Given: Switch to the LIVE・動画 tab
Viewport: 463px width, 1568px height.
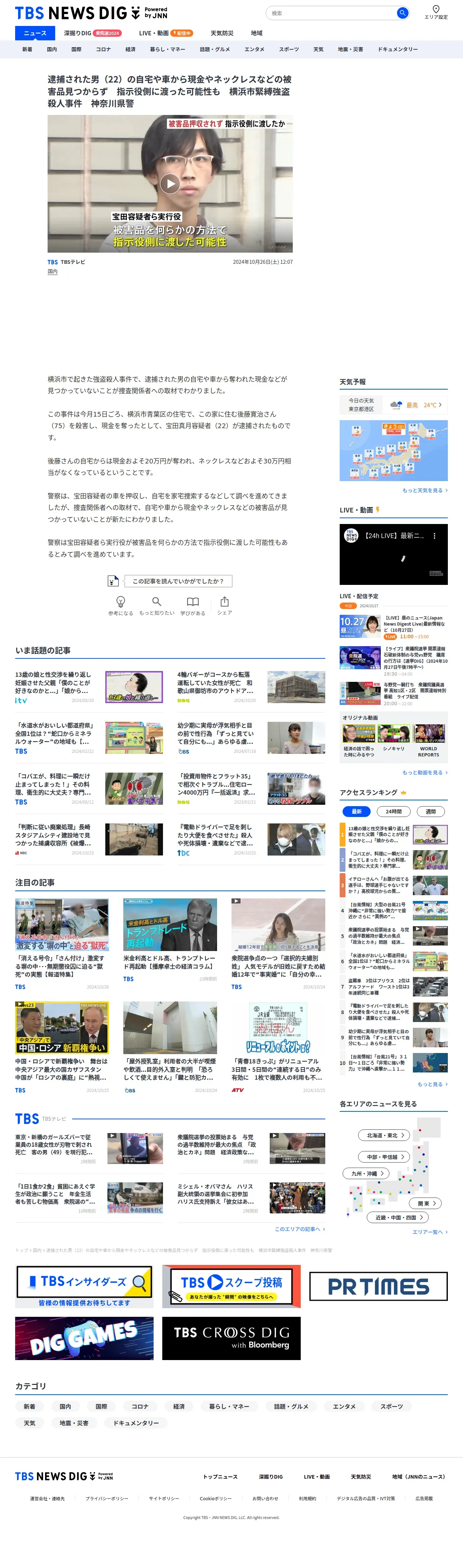Looking at the screenshot, I should point(166,34).
